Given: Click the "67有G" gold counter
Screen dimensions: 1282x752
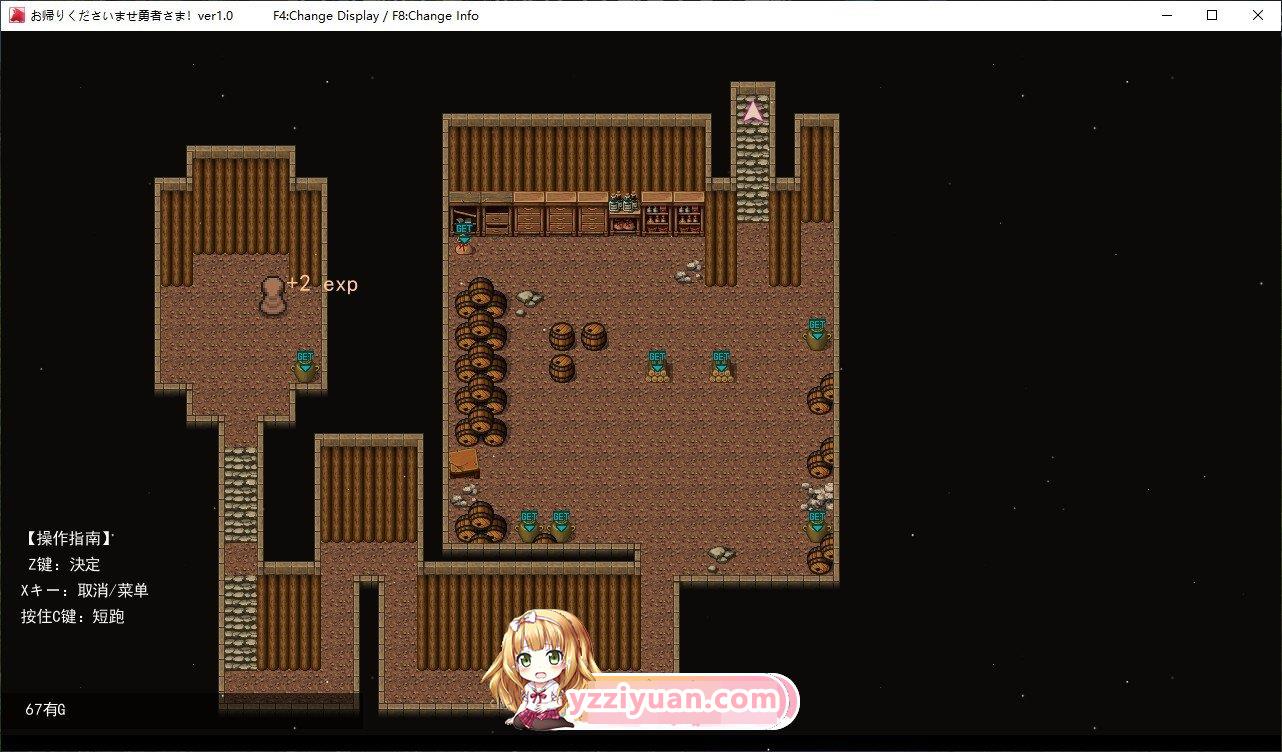Looking at the screenshot, I should pyautogui.click(x=45, y=710).
